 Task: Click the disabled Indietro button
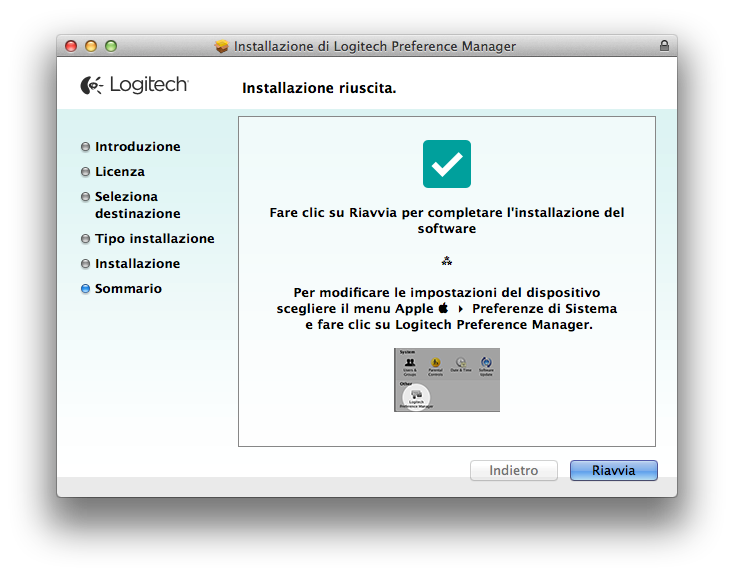point(514,470)
